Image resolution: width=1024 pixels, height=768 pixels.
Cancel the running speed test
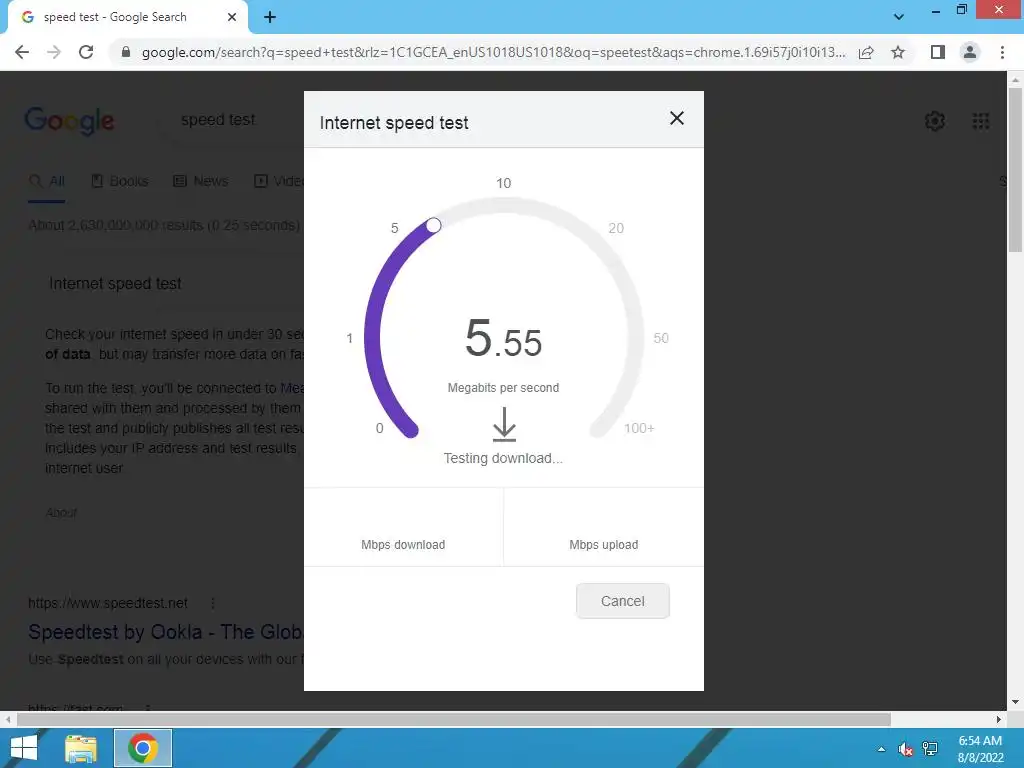click(622, 601)
